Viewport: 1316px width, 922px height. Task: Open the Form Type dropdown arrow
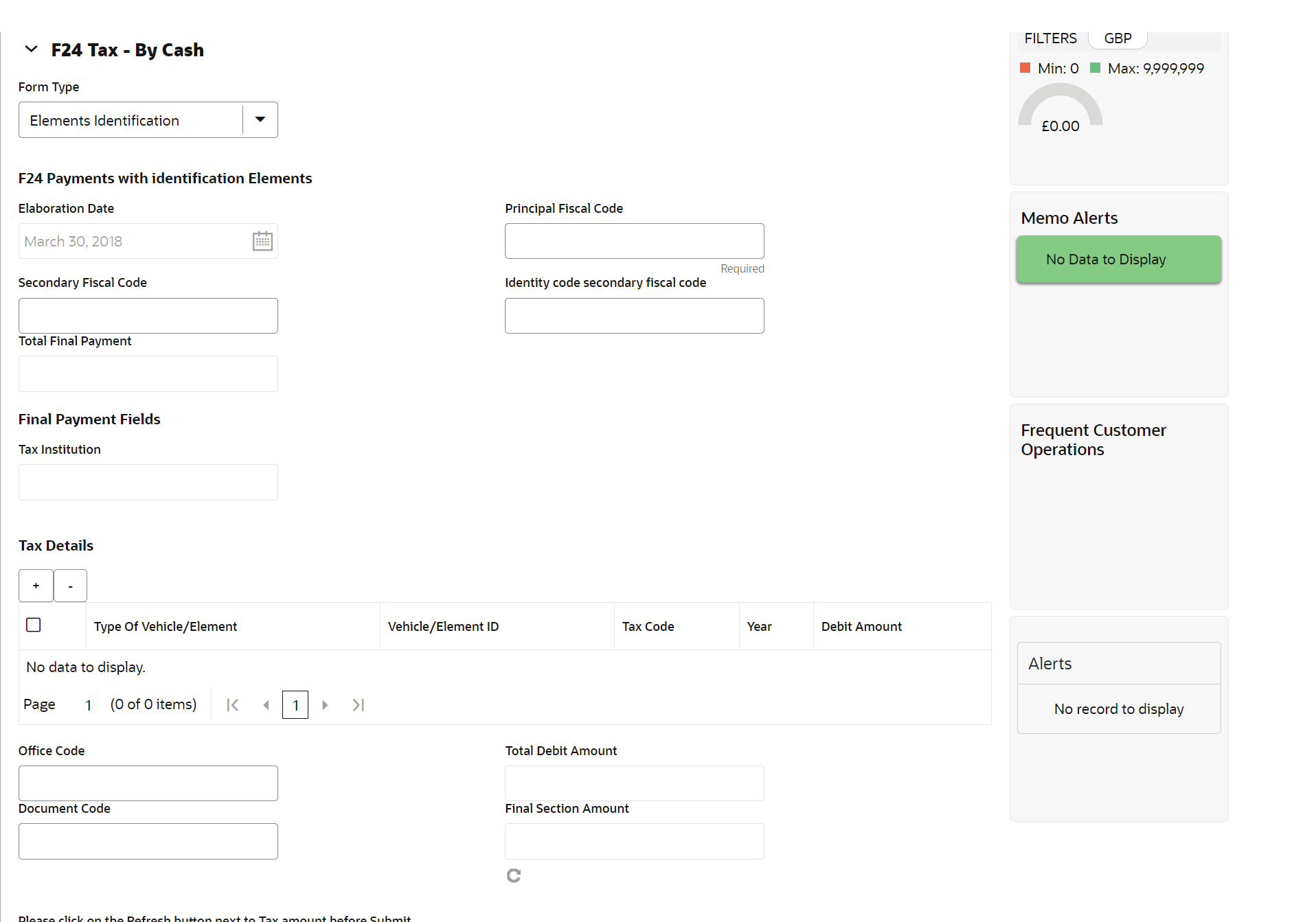coord(260,119)
